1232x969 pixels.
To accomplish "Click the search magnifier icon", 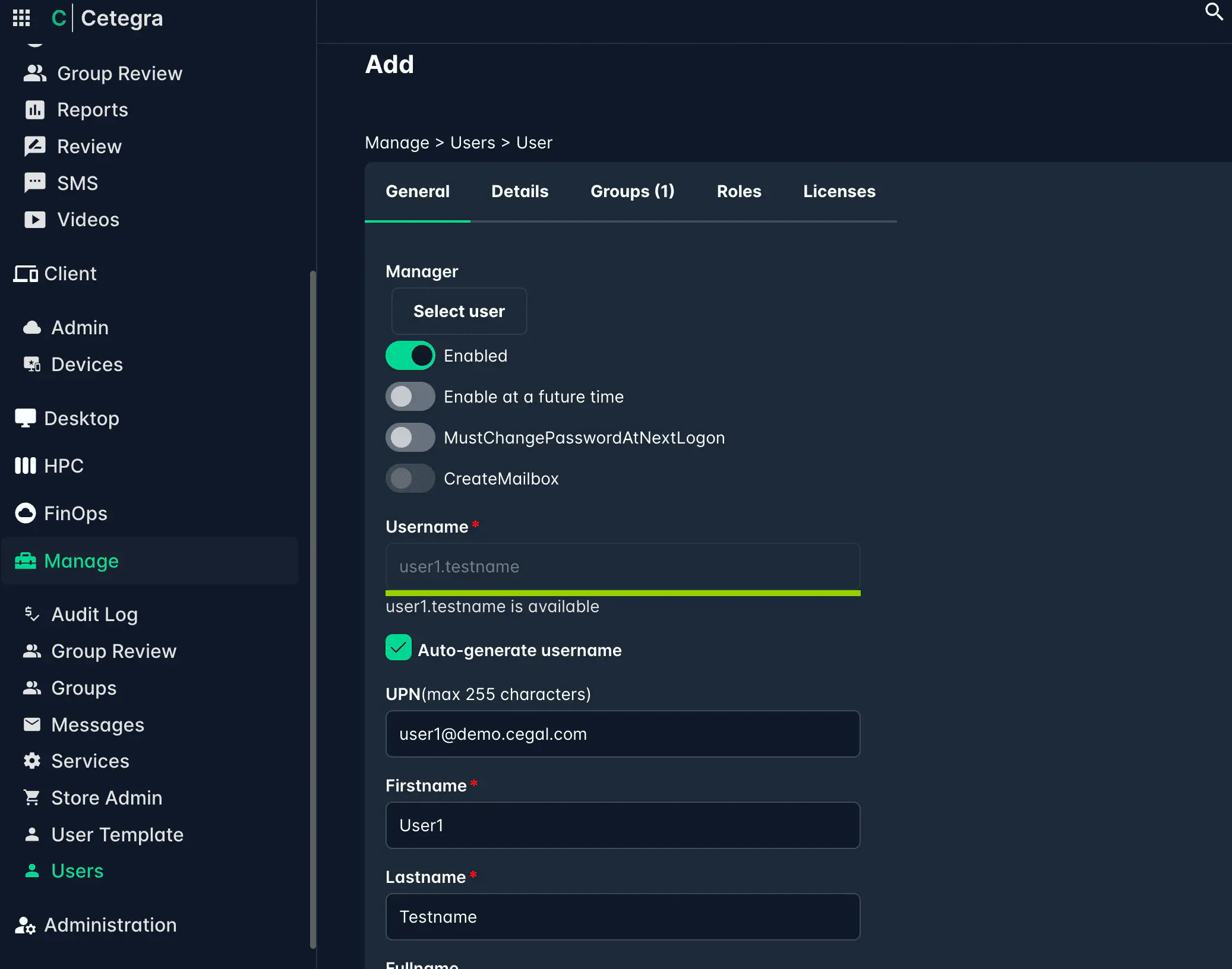I will pos(1214,12).
